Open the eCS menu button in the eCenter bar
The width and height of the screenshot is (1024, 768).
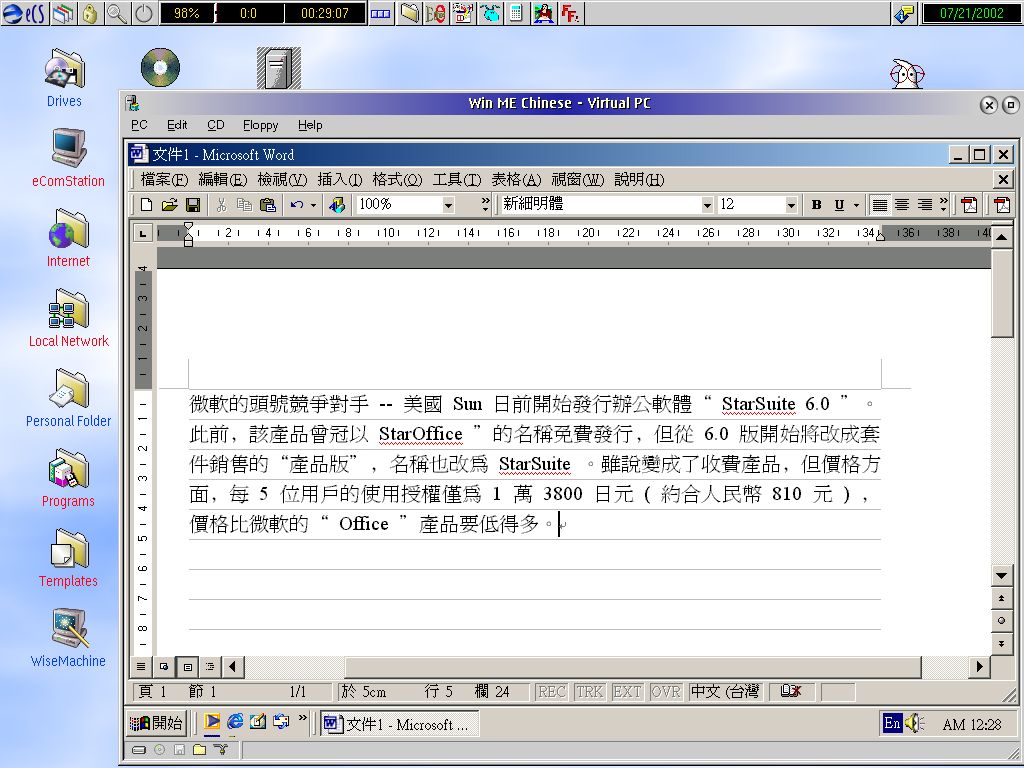click(24, 13)
